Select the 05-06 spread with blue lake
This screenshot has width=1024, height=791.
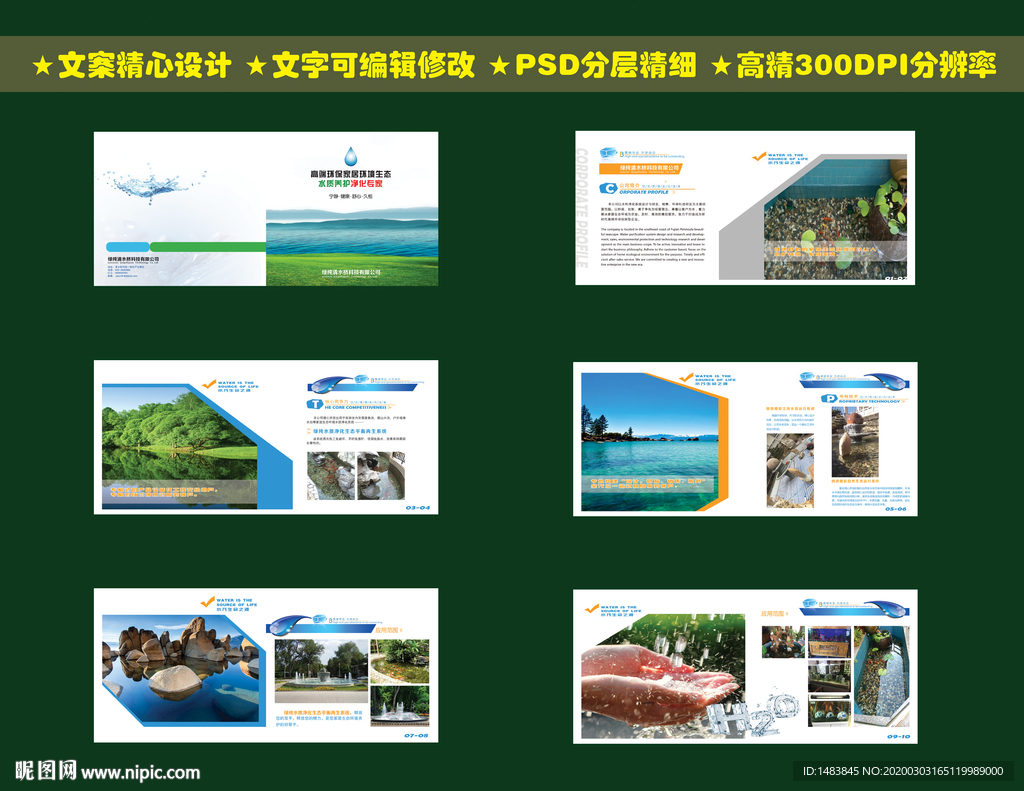point(745,439)
